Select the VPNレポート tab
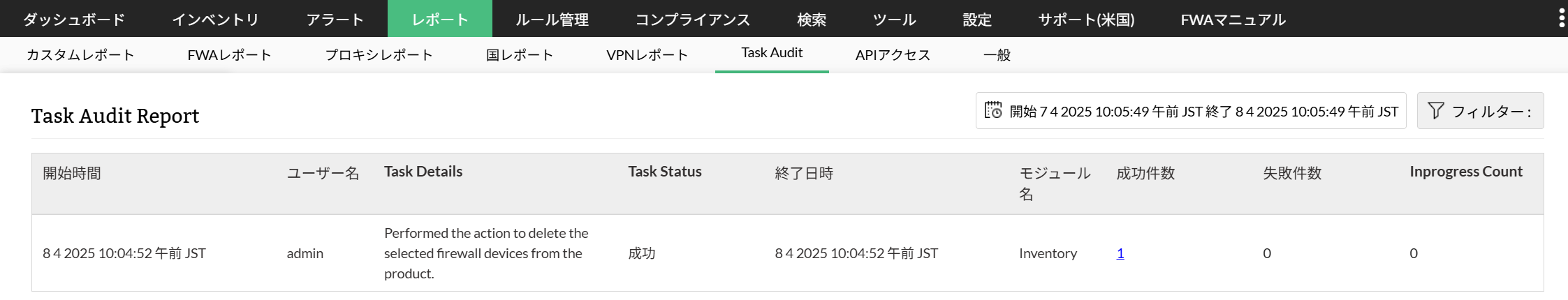 click(647, 54)
